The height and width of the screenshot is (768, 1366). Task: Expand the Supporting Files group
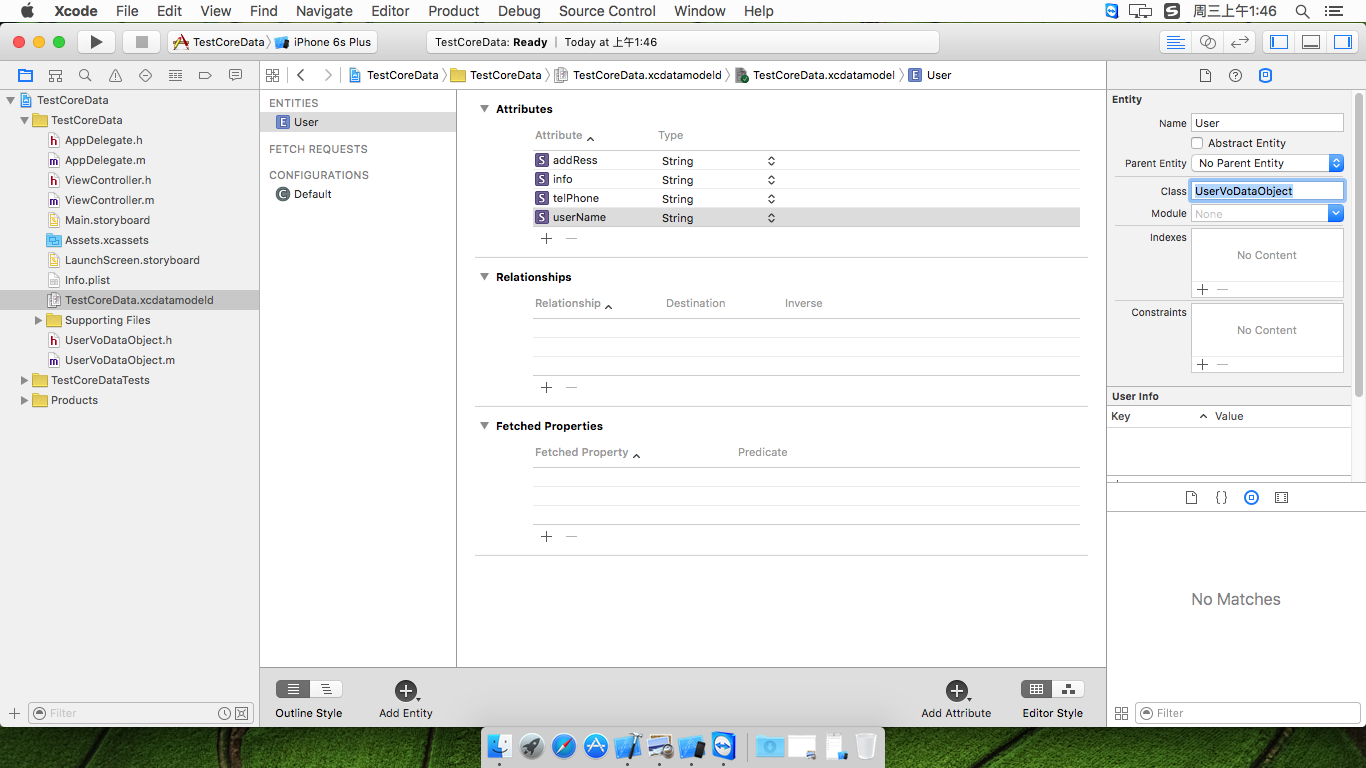point(39,320)
